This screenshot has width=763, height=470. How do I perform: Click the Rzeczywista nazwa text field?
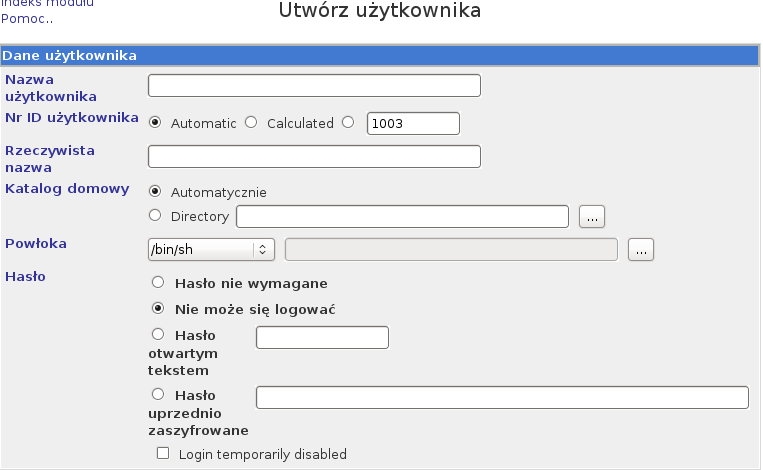[x=314, y=157]
